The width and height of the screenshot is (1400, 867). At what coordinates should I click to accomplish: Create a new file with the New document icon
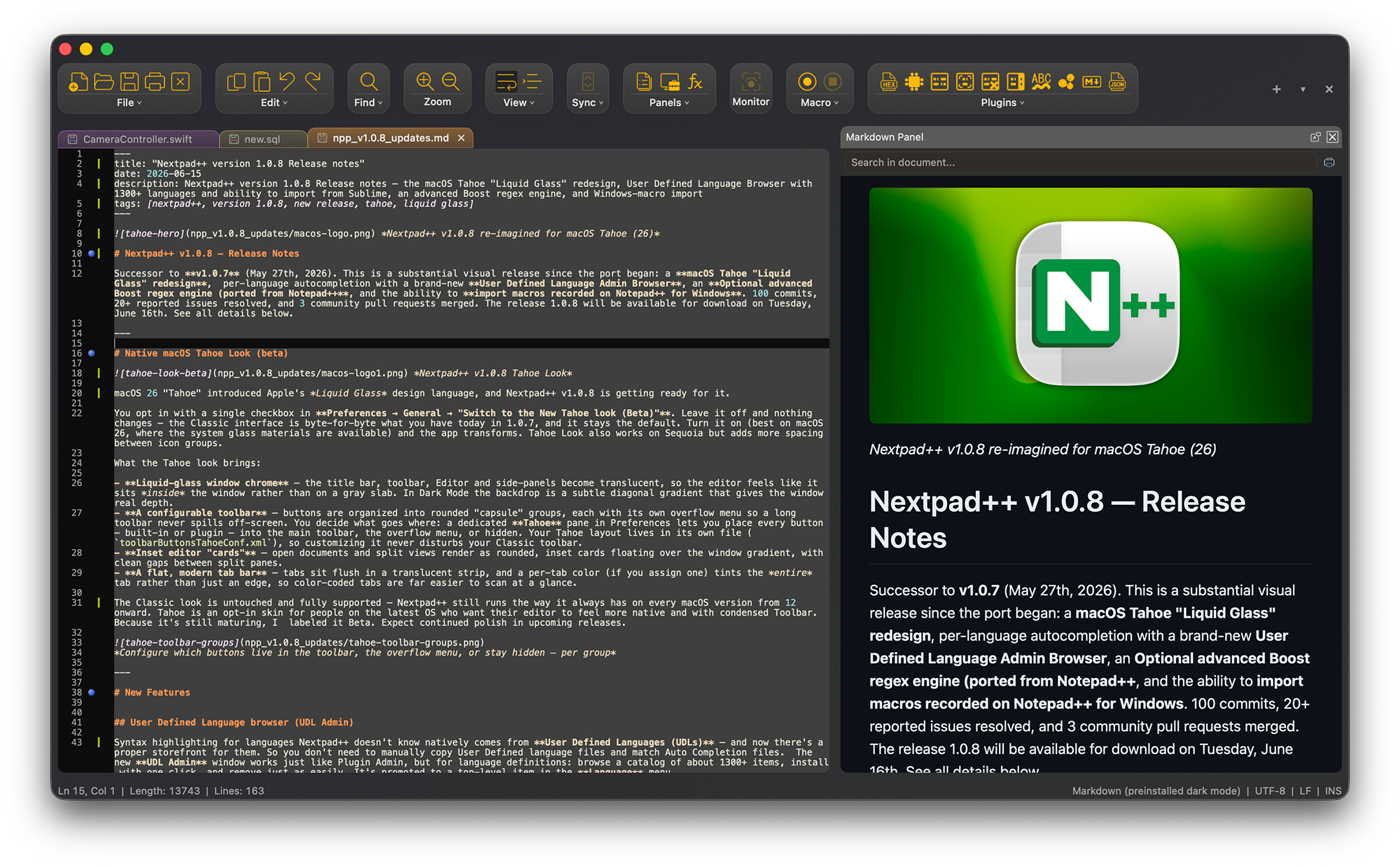click(78, 82)
